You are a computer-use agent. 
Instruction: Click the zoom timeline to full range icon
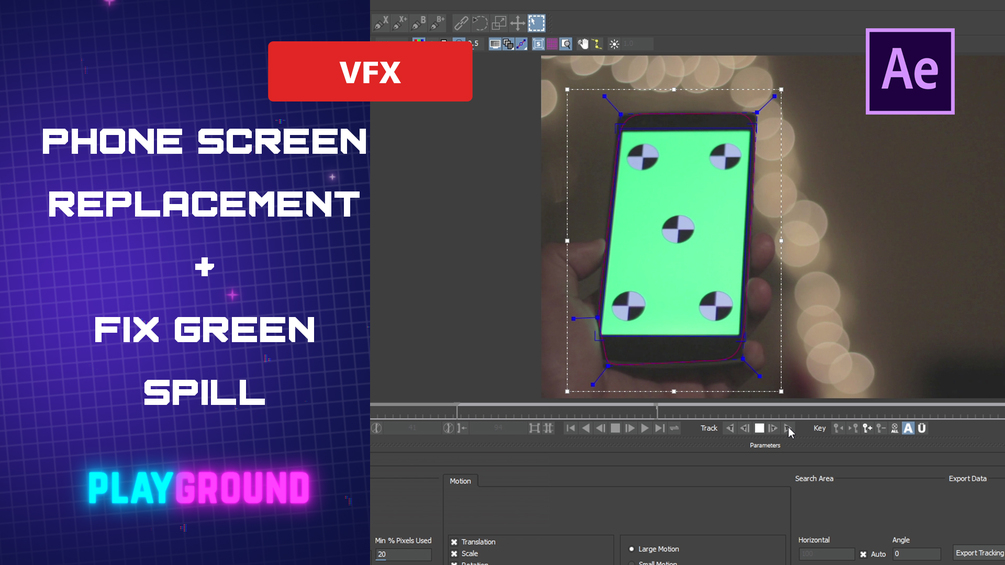coord(549,428)
